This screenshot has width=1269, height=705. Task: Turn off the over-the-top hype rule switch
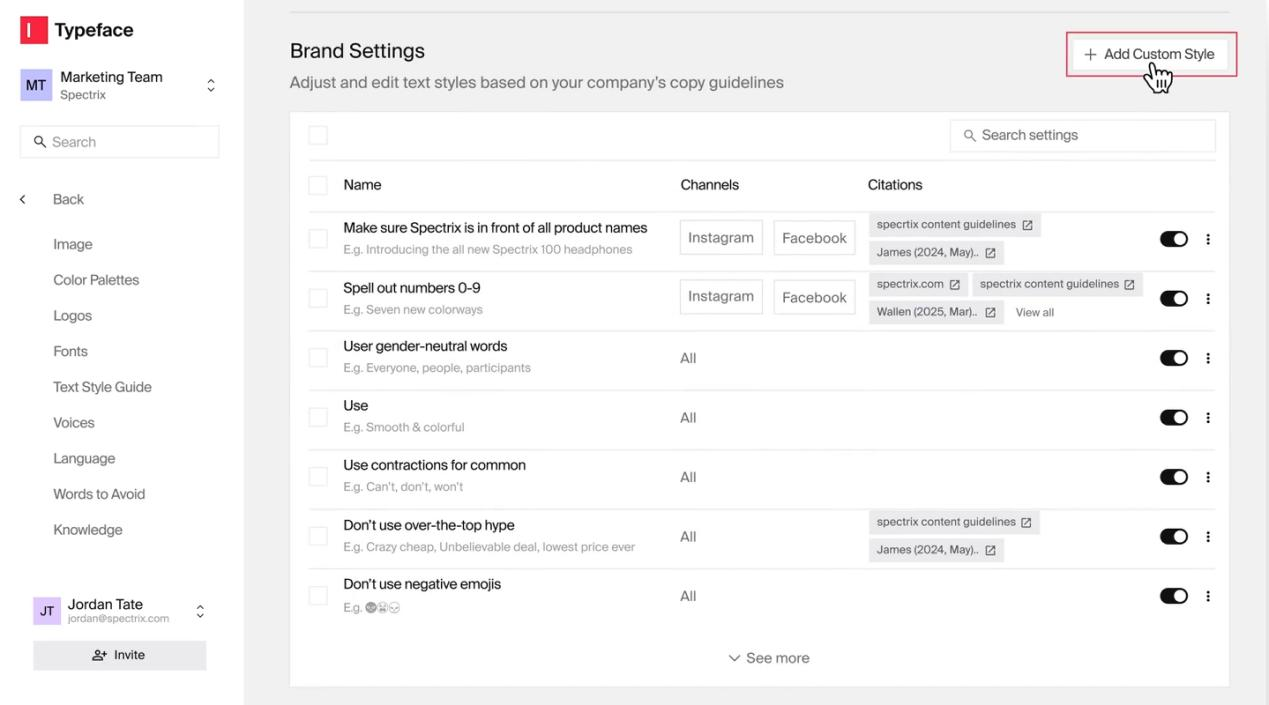[x=1173, y=537]
